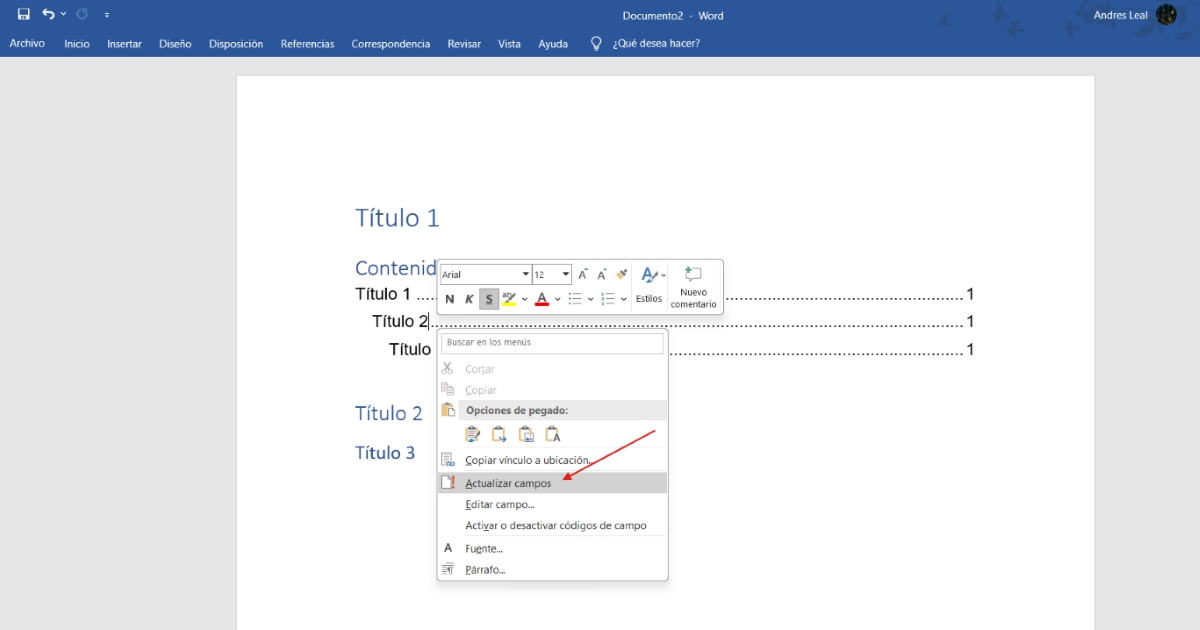Select Actualizar campos in context menu

pyautogui.click(x=552, y=483)
